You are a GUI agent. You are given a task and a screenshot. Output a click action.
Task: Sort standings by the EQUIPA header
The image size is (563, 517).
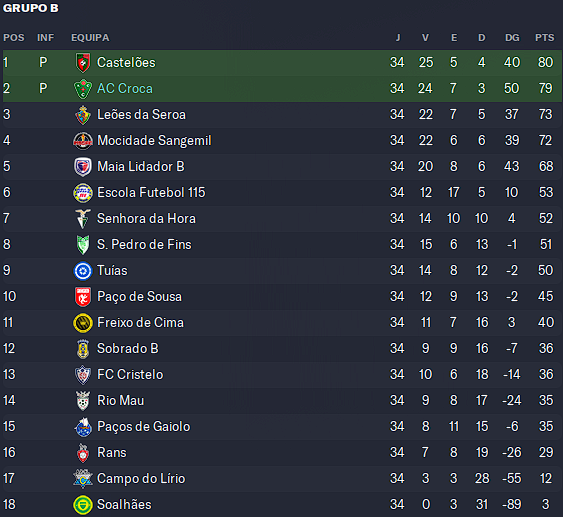[x=90, y=38]
